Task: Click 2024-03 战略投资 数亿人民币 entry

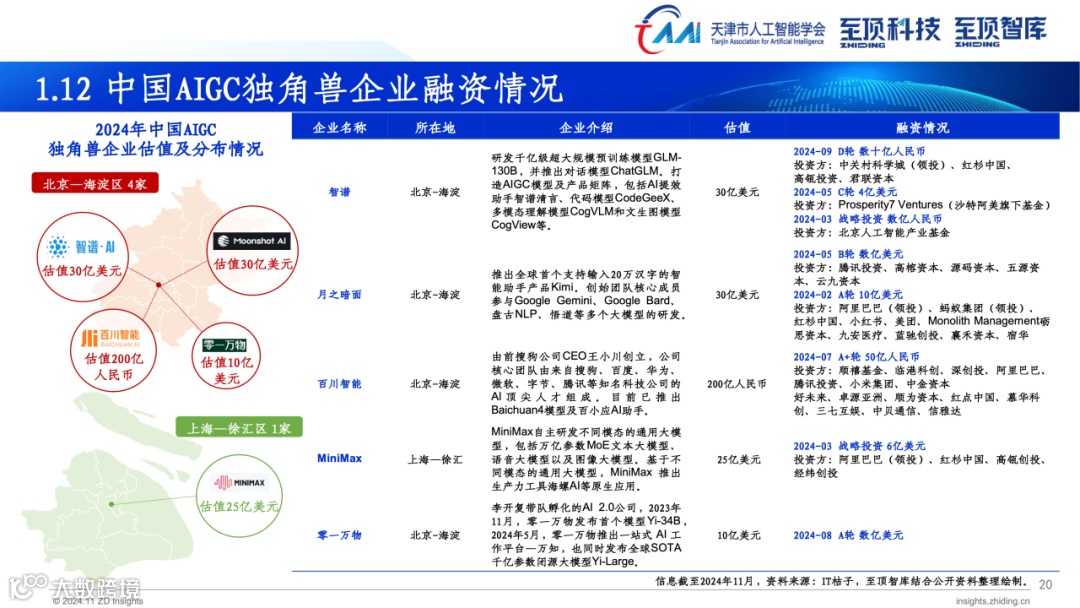Action: [x=868, y=219]
